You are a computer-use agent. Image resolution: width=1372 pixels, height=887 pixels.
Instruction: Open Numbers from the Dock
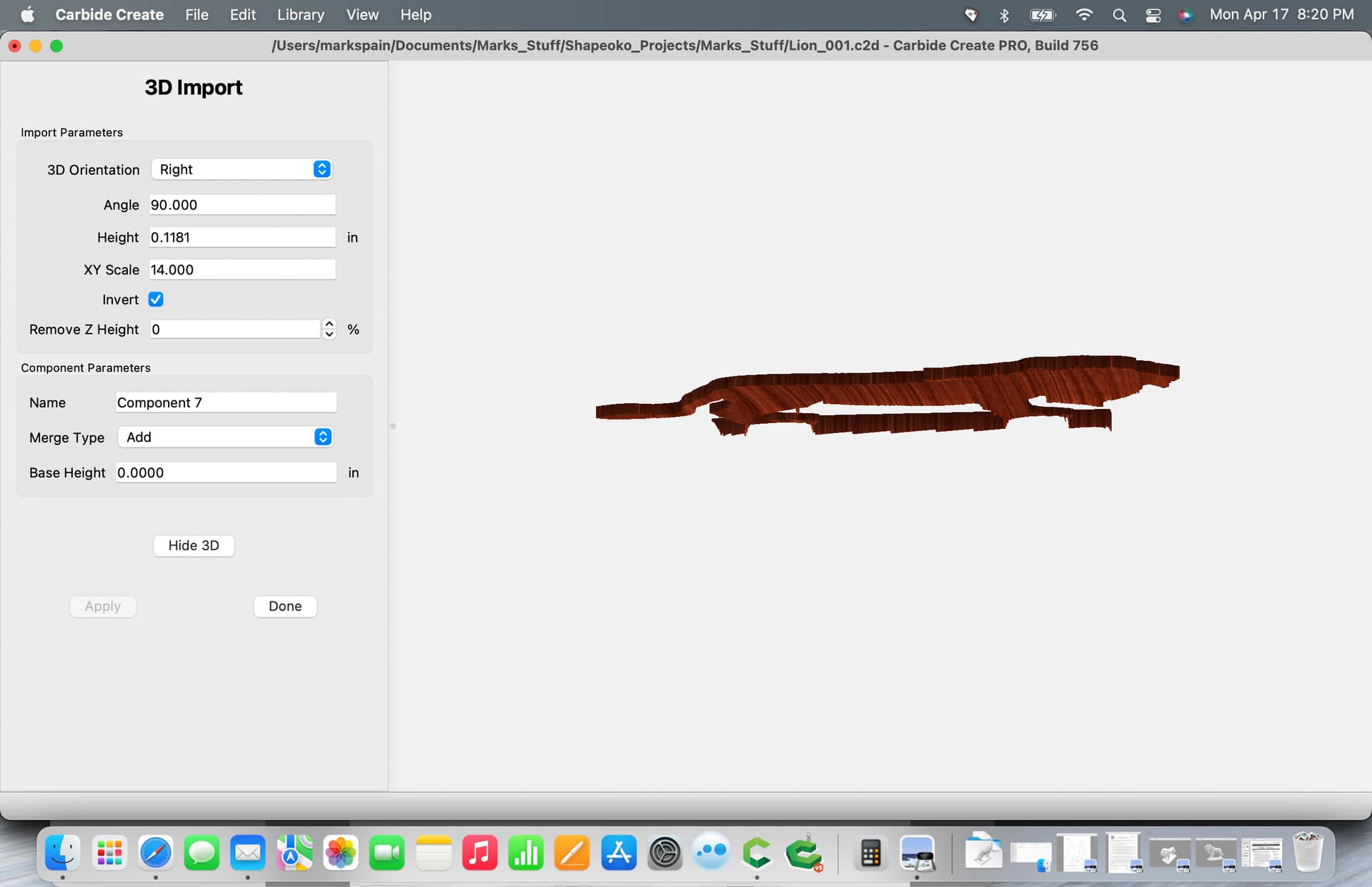click(x=526, y=853)
